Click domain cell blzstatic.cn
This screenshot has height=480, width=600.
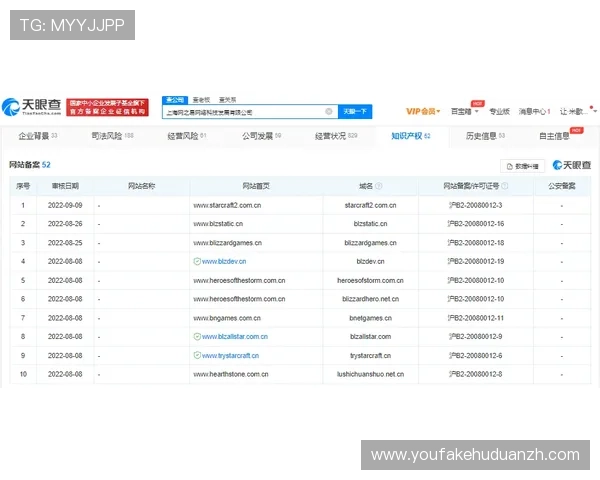(x=370, y=224)
